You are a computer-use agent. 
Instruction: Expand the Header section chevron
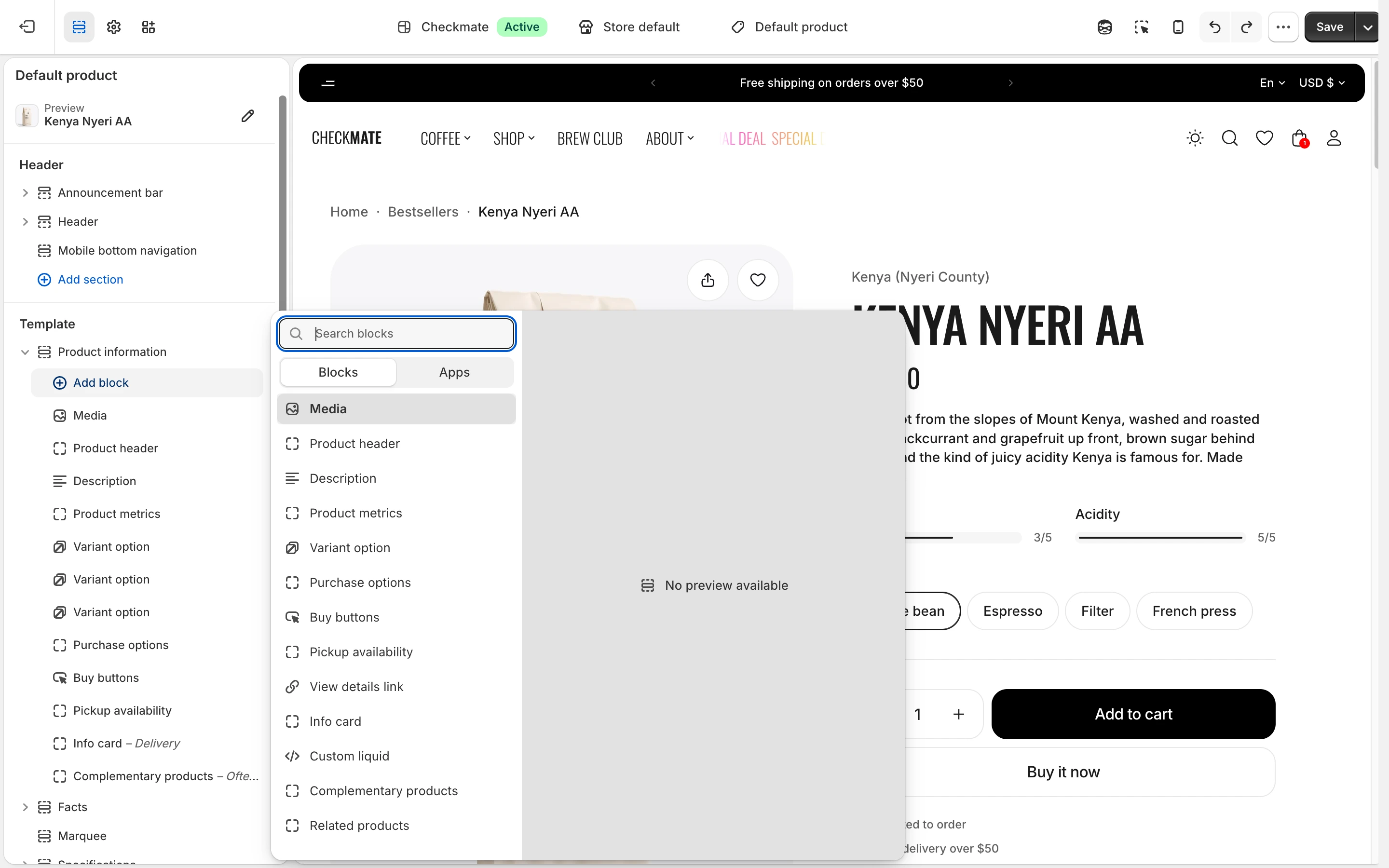click(x=25, y=222)
